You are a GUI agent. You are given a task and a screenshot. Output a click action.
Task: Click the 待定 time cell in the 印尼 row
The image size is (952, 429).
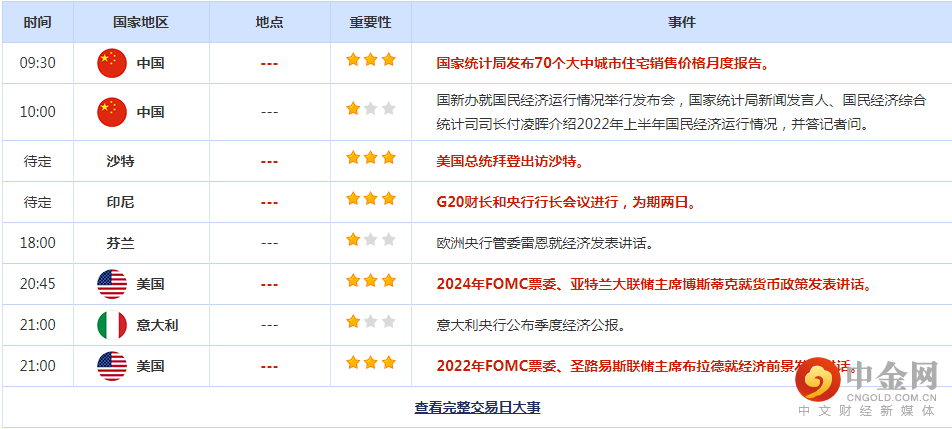[38, 203]
